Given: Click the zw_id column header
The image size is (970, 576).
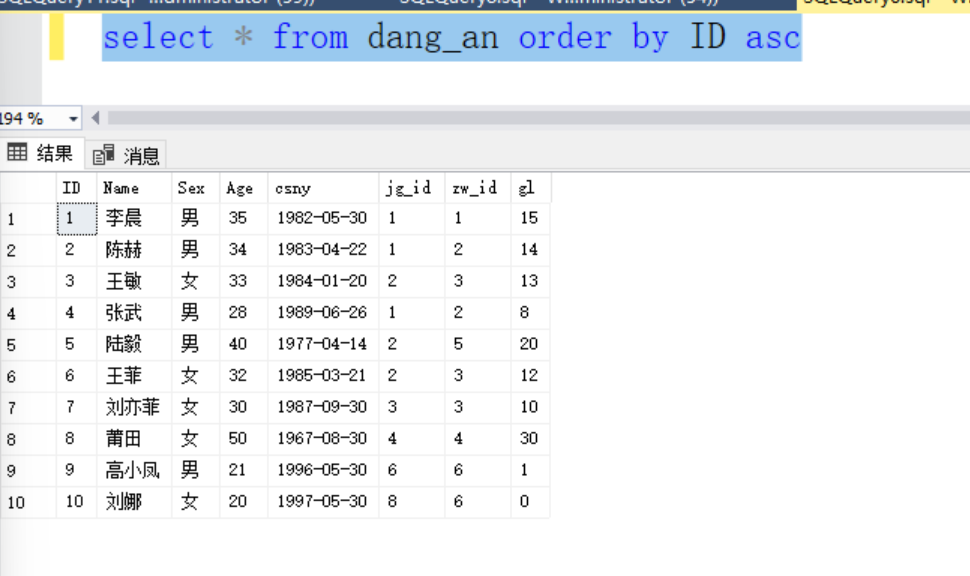Looking at the screenshot, I should [478, 187].
